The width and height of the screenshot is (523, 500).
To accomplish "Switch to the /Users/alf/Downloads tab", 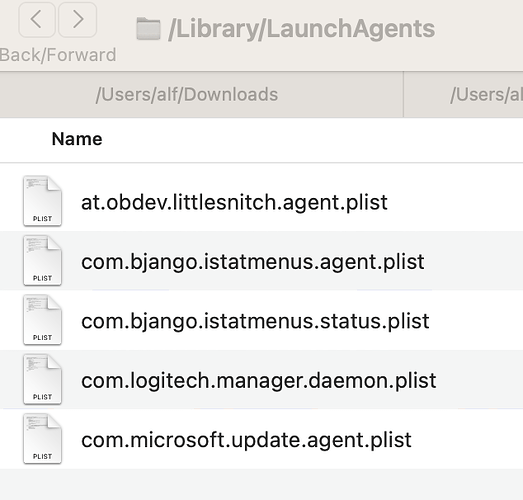I will [x=201, y=94].
